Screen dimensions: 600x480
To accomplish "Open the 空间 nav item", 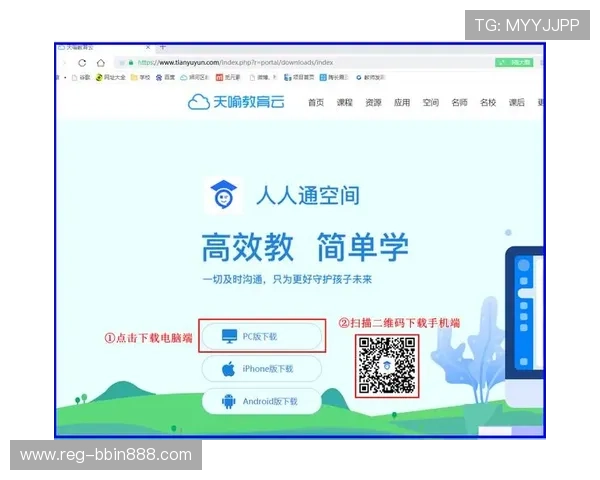I will point(431,103).
